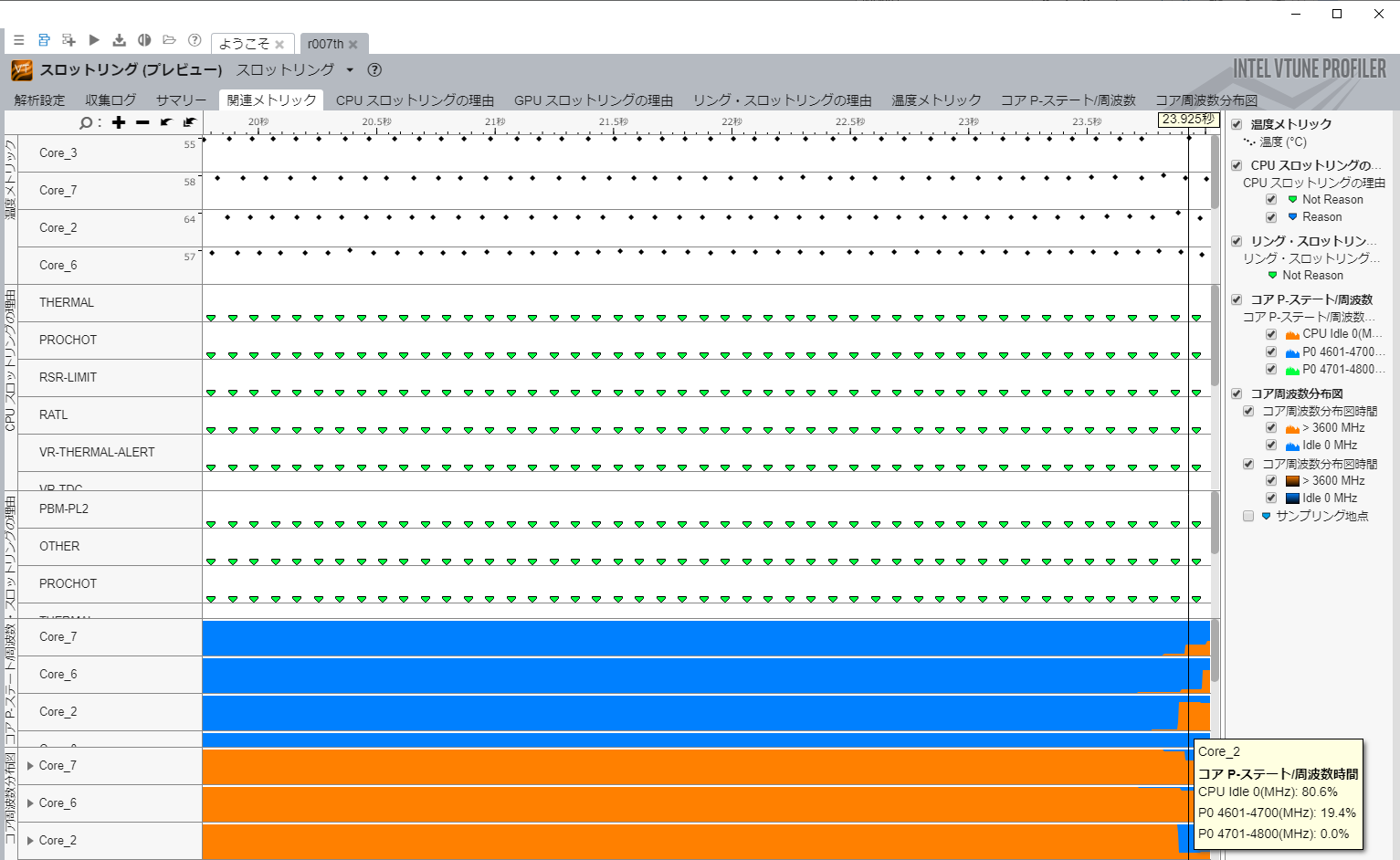The height and width of the screenshot is (860, 1400).
Task: Click the green Run (play) toolbar icon
Action: click(x=94, y=40)
